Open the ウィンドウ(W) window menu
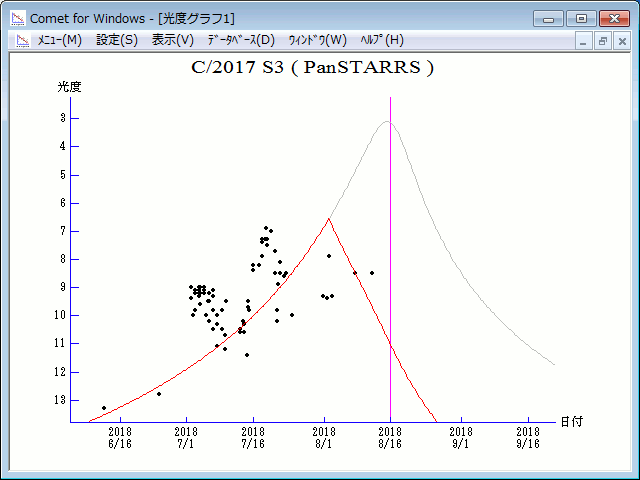640x480 pixels. click(317, 40)
